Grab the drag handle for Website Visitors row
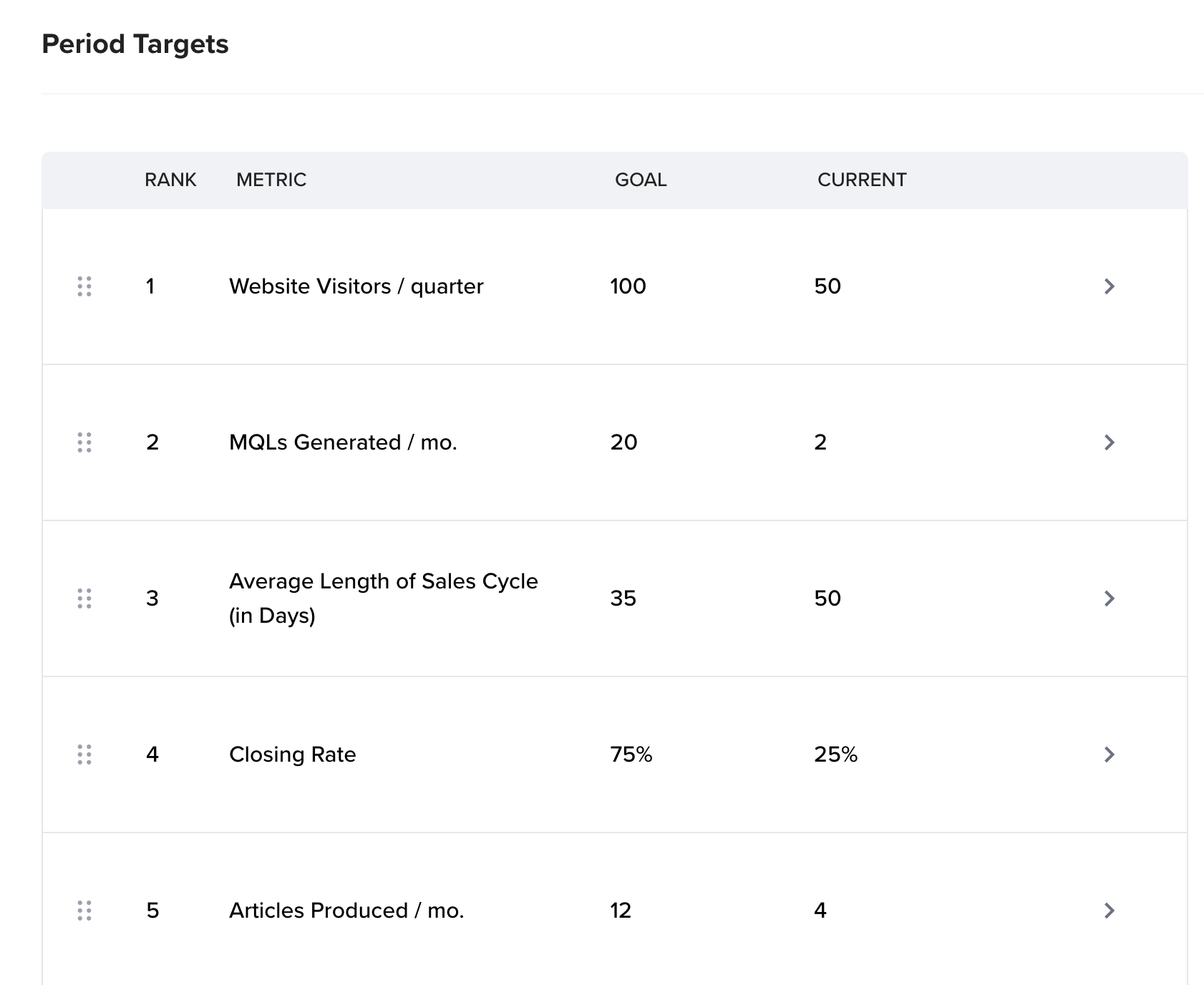 pos(84,286)
